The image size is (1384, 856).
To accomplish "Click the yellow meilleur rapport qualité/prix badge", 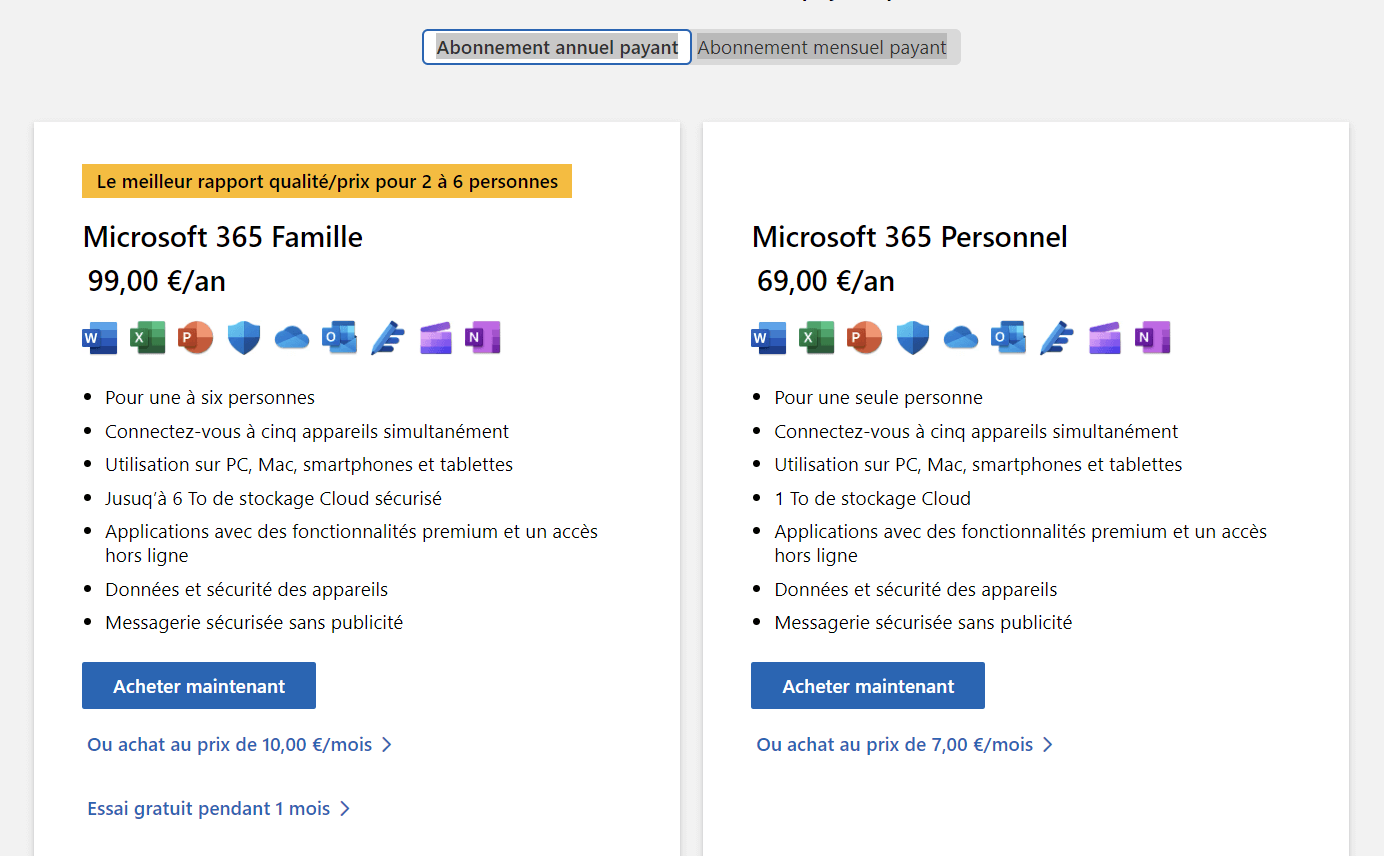I will [x=327, y=182].
